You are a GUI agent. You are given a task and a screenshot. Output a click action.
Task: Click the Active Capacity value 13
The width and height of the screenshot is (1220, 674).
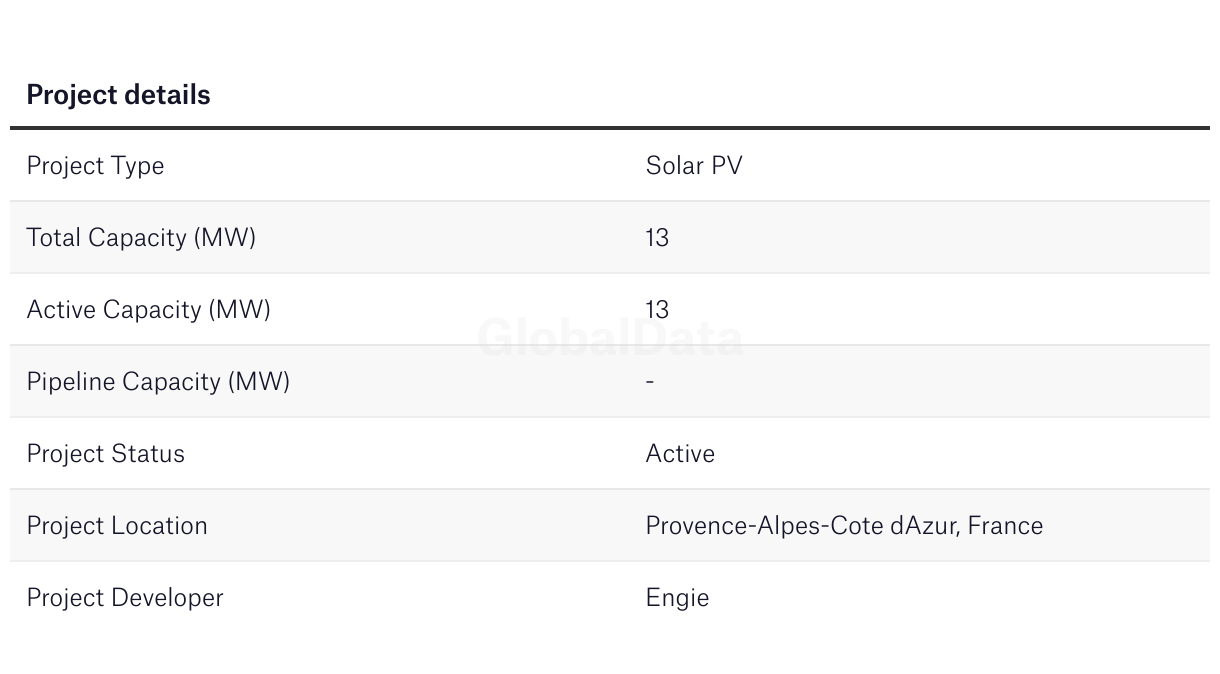pos(657,310)
